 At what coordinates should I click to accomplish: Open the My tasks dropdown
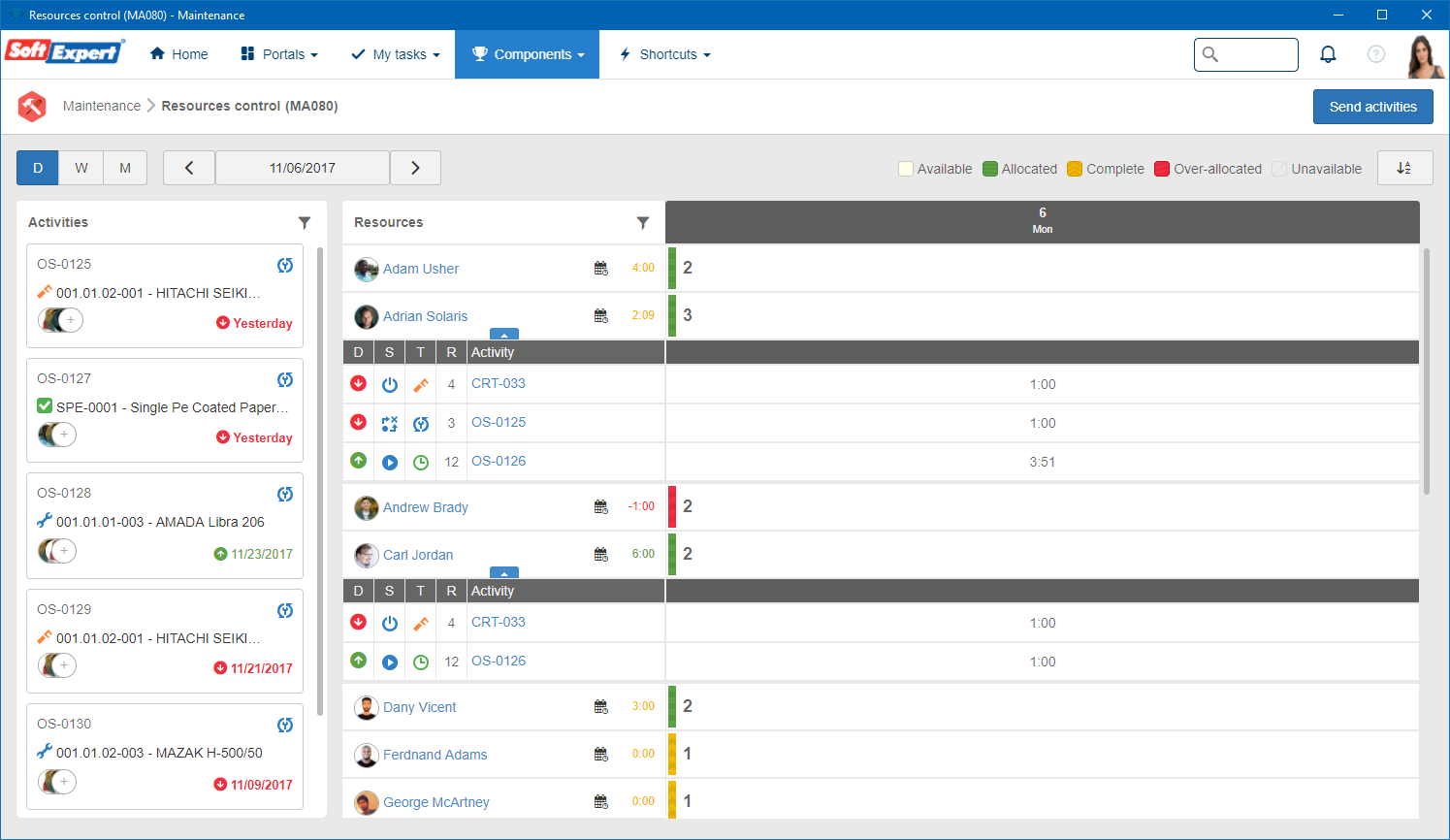[x=396, y=54]
